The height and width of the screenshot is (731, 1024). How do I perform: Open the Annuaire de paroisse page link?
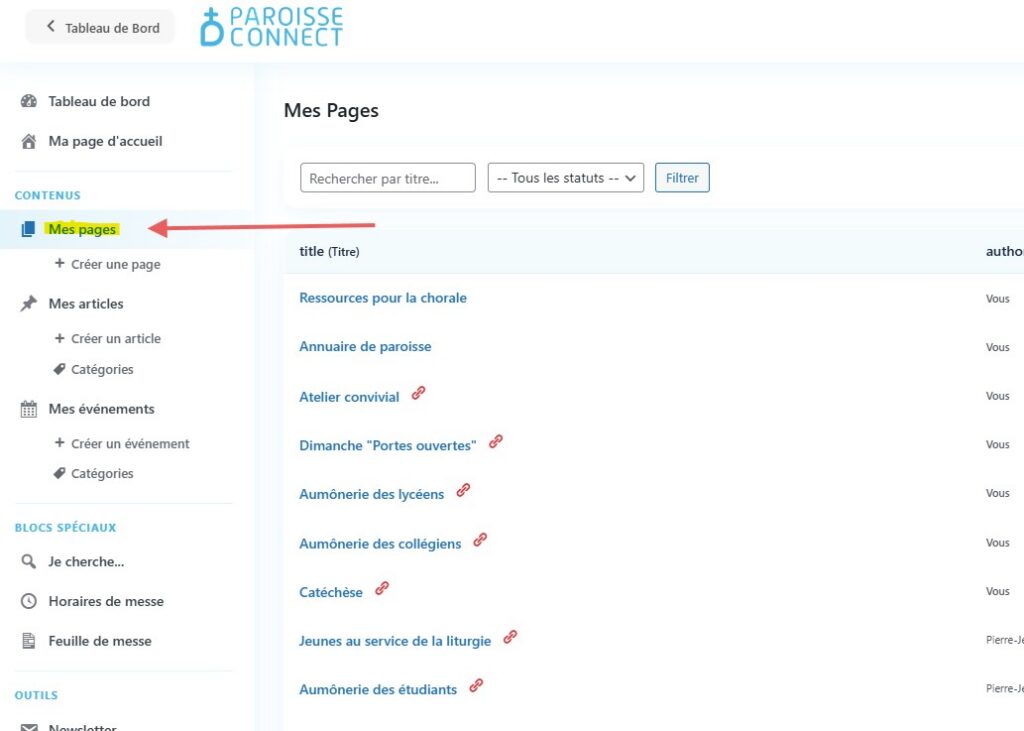pos(365,347)
